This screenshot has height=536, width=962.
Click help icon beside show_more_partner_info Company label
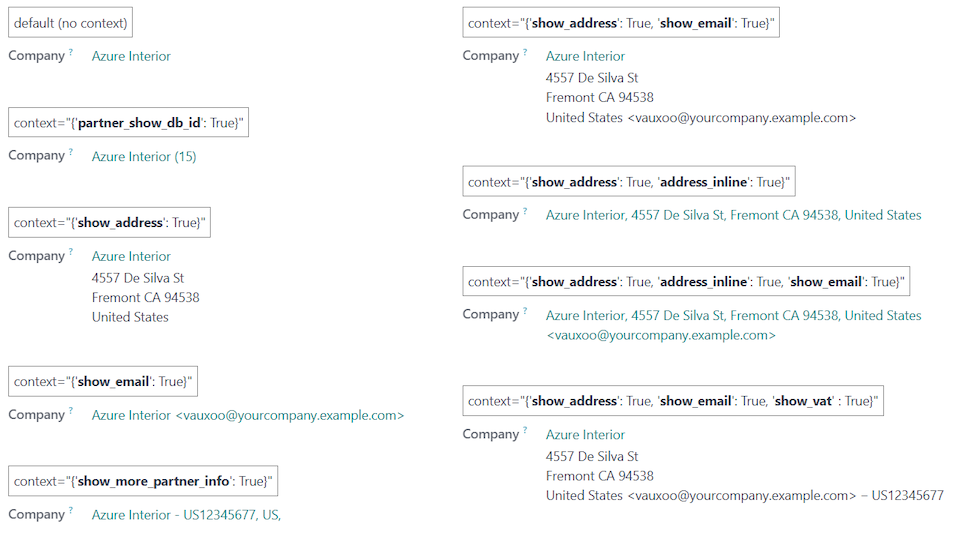(71, 511)
